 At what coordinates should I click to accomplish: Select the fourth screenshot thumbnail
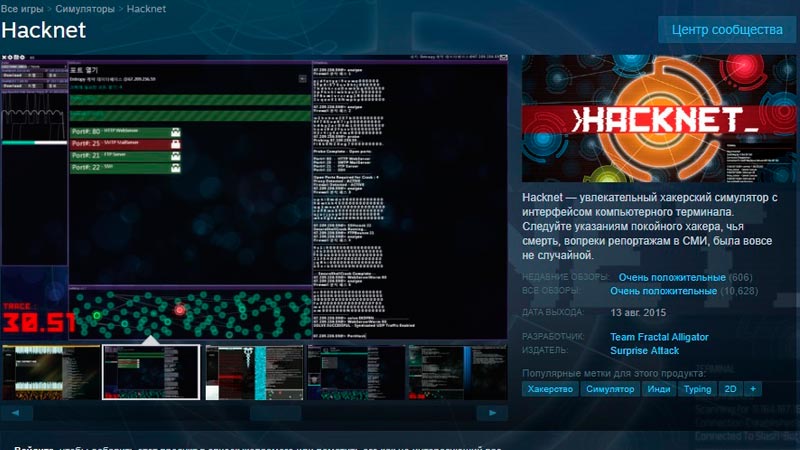[356, 372]
